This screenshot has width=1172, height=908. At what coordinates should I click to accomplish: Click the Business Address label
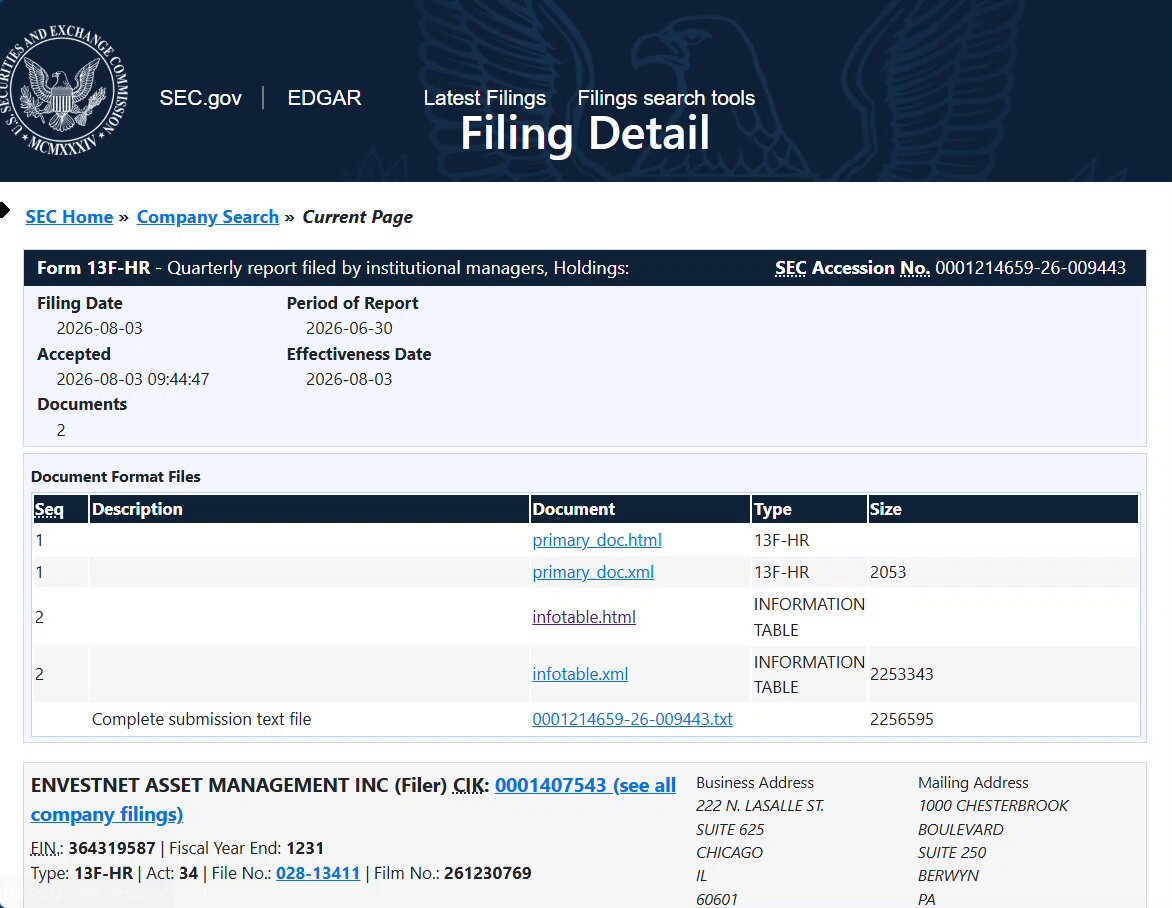[755, 782]
